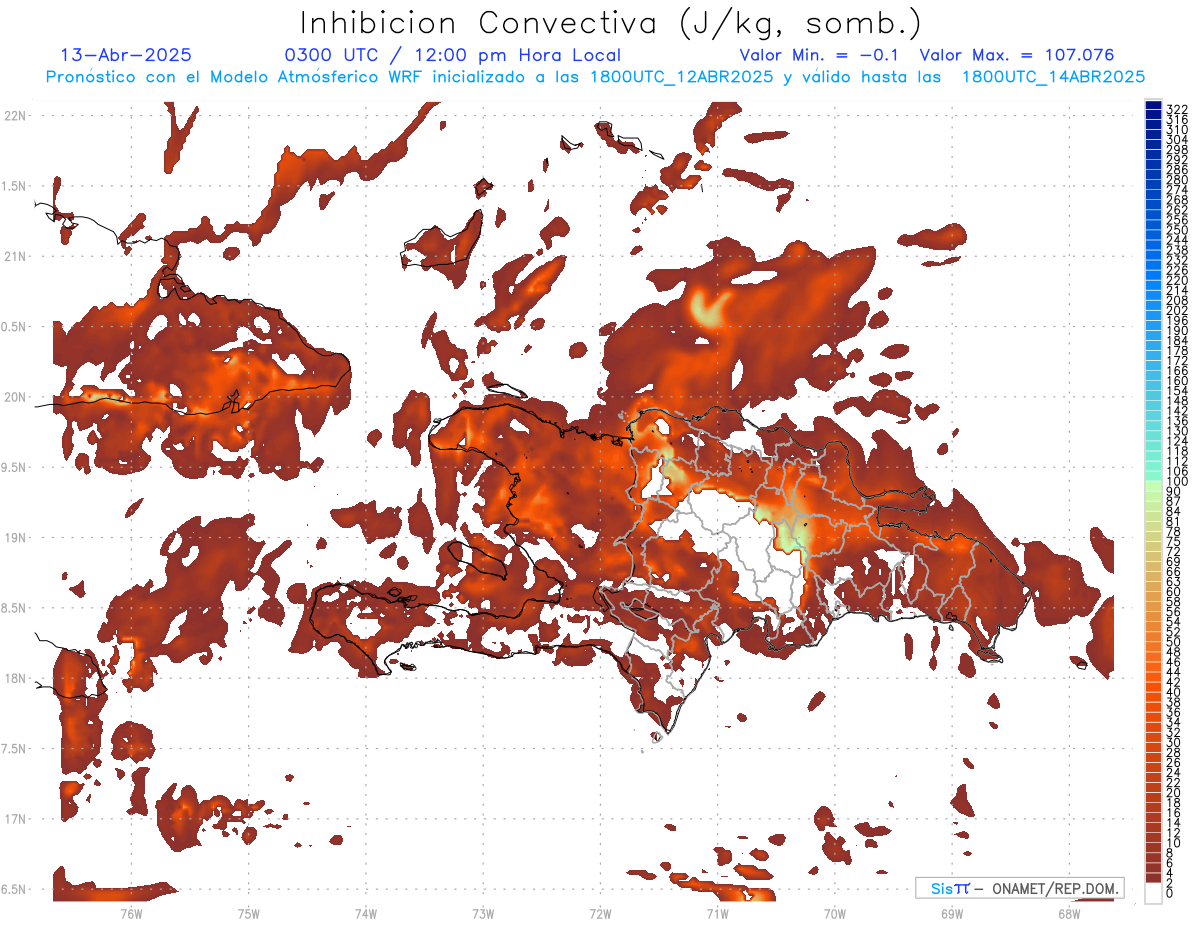Viewport: 1200px width, 927px height.
Task: Click the "75W" longitude label
Action: 249,914
